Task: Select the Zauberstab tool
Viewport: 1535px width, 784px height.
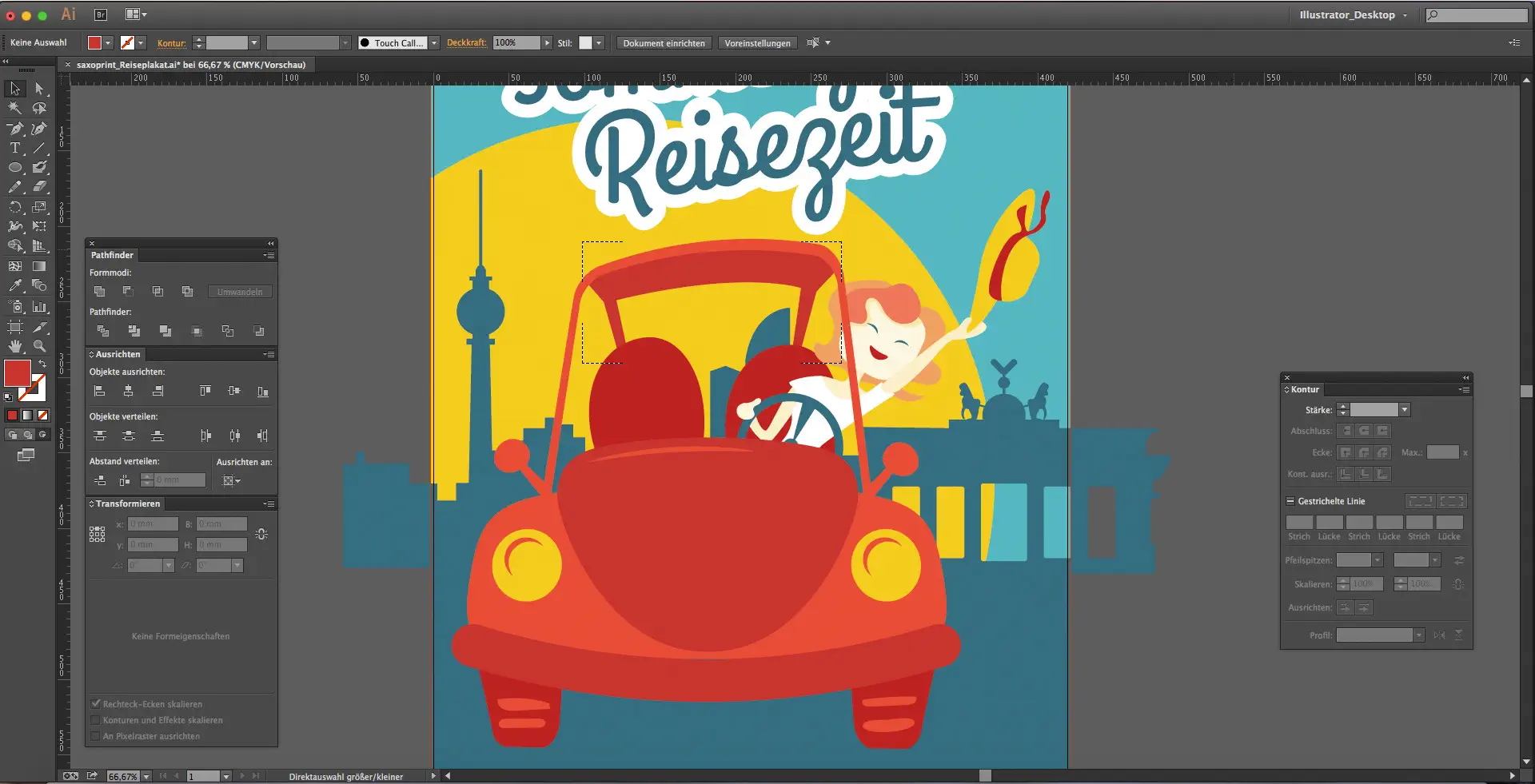Action: pos(14,108)
